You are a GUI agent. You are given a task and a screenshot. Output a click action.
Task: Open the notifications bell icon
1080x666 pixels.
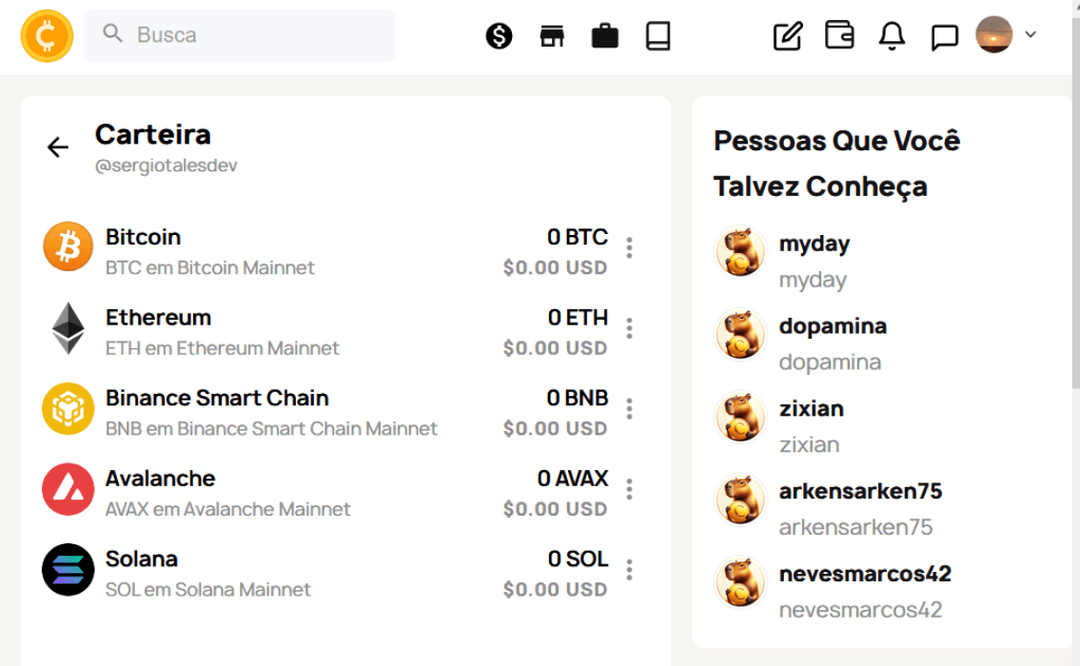click(891, 36)
